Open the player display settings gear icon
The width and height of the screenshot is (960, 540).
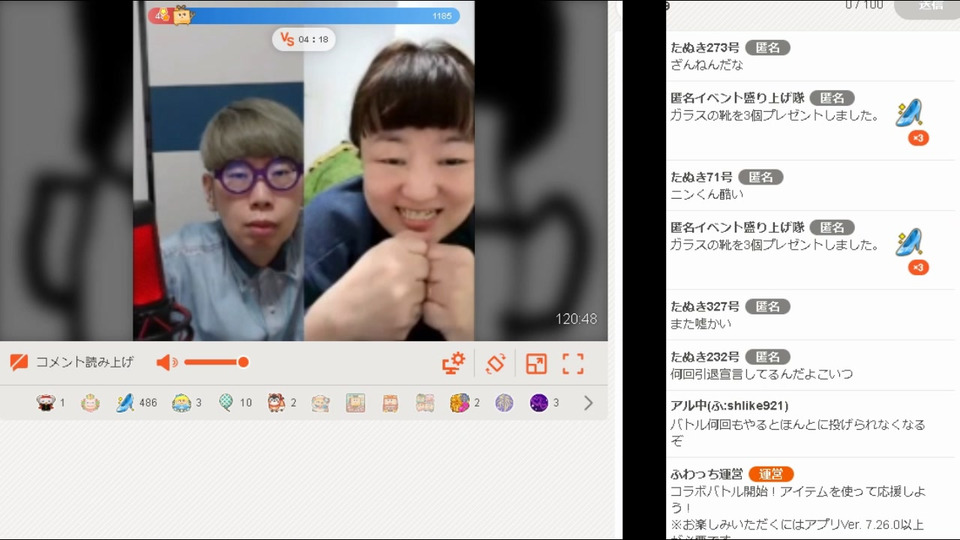tap(454, 363)
